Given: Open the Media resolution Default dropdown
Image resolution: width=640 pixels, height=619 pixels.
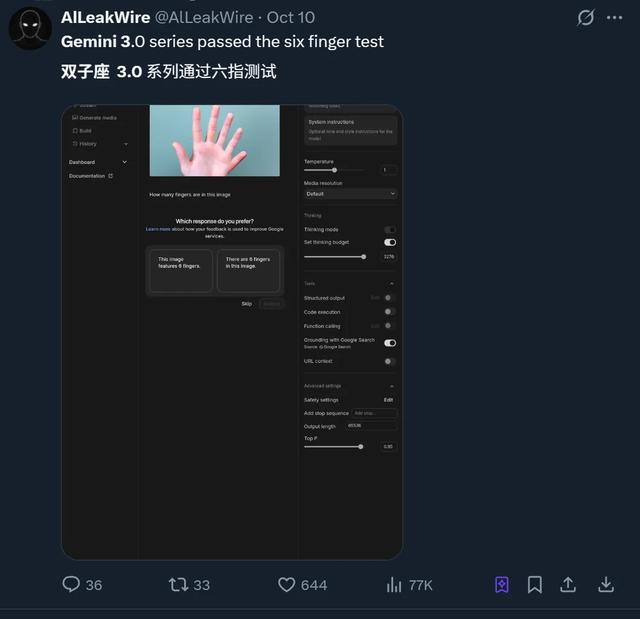Looking at the screenshot, I should point(350,194).
